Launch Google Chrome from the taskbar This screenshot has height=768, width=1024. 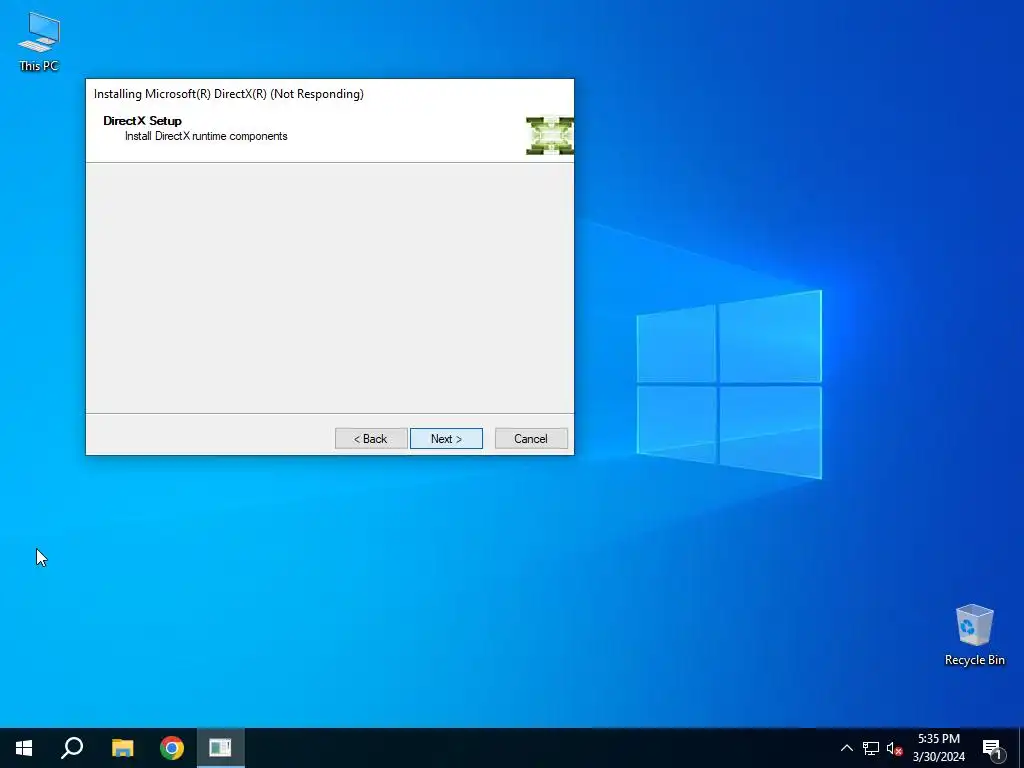tap(172, 748)
